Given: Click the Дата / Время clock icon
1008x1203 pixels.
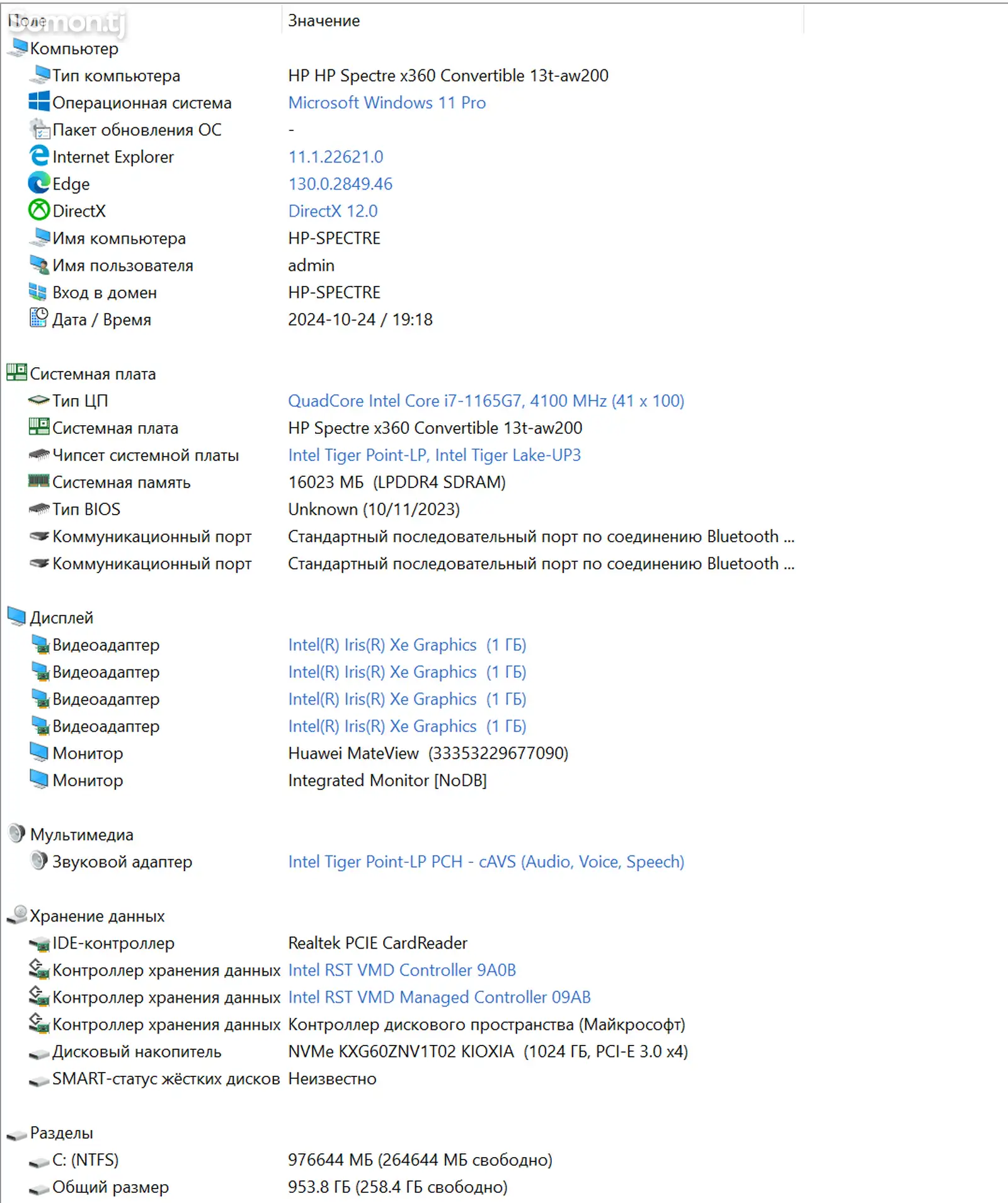Looking at the screenshot, I should 38,318.
